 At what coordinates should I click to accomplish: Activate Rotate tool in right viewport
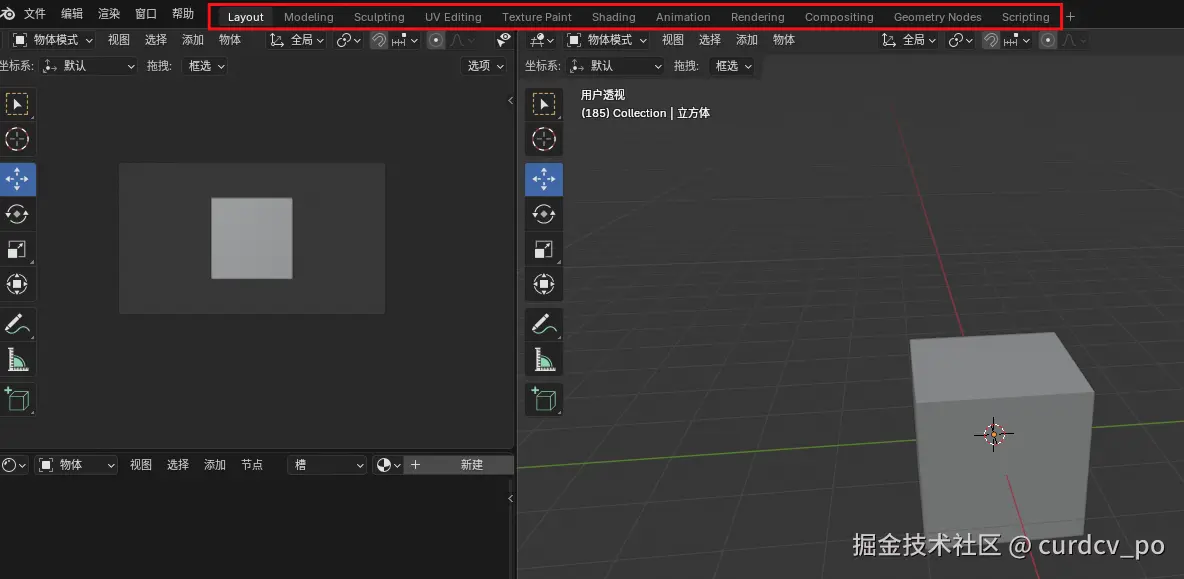tap(544, 214)
